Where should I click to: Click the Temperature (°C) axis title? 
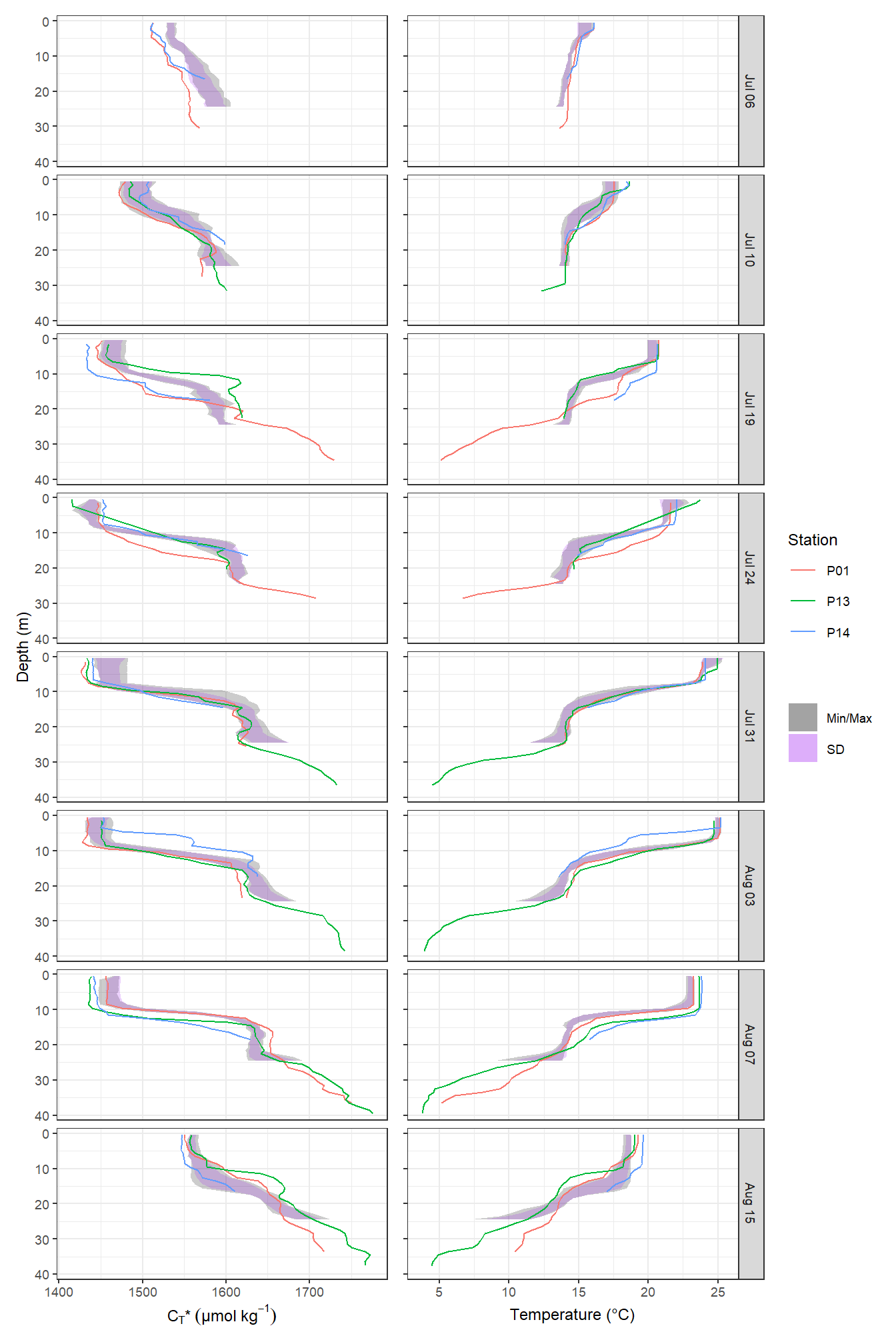pos(572,1315)
